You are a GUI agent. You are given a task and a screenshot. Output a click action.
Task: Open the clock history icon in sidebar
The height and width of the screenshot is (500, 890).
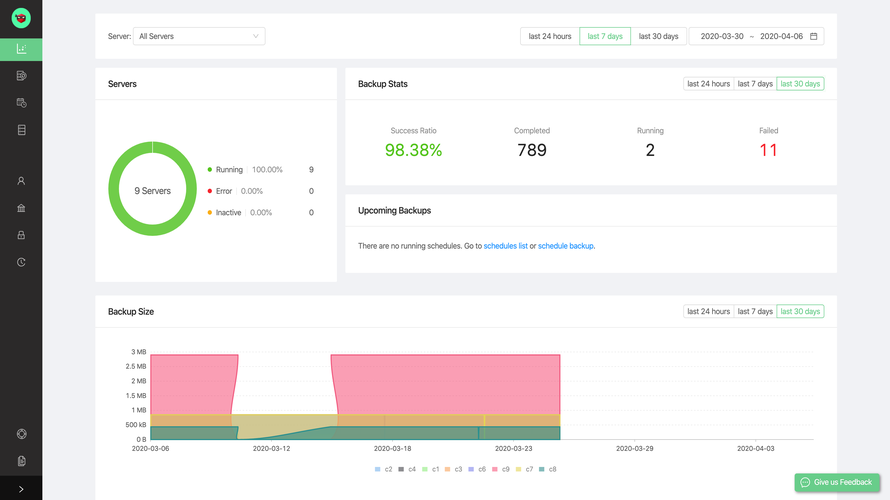[21, 262]
